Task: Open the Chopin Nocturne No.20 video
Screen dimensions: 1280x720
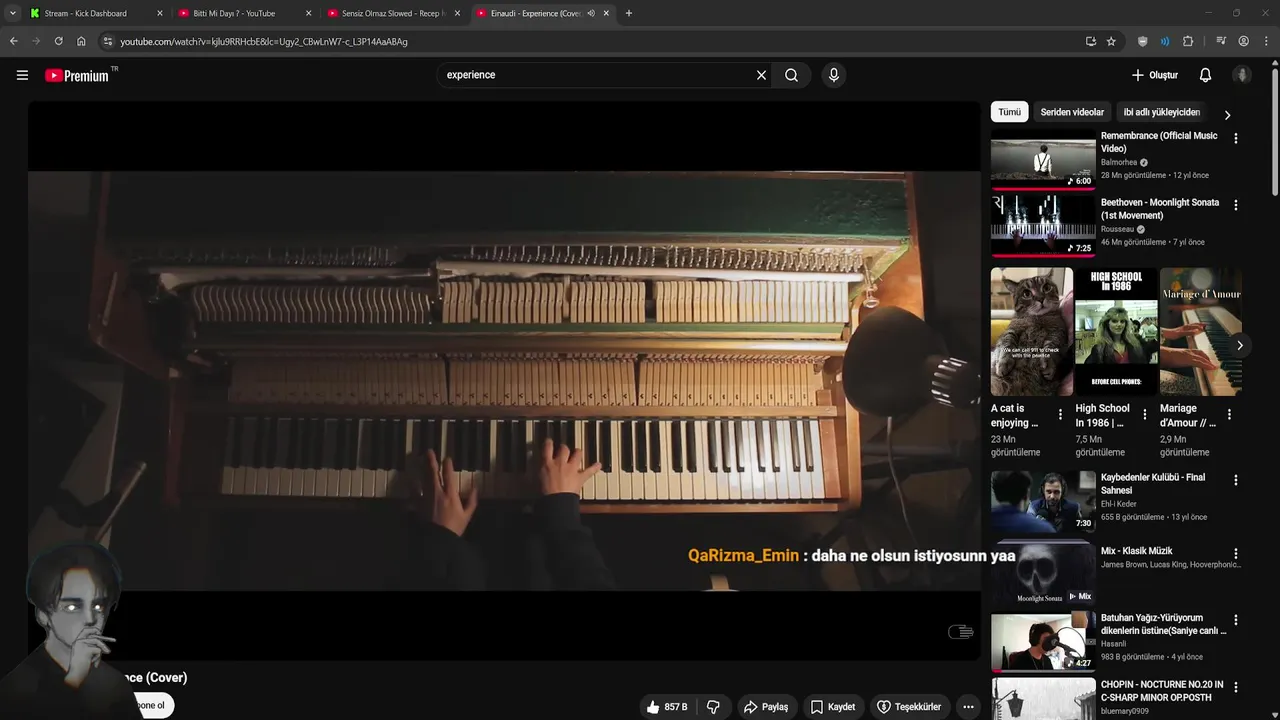Action: point(1162,691)
